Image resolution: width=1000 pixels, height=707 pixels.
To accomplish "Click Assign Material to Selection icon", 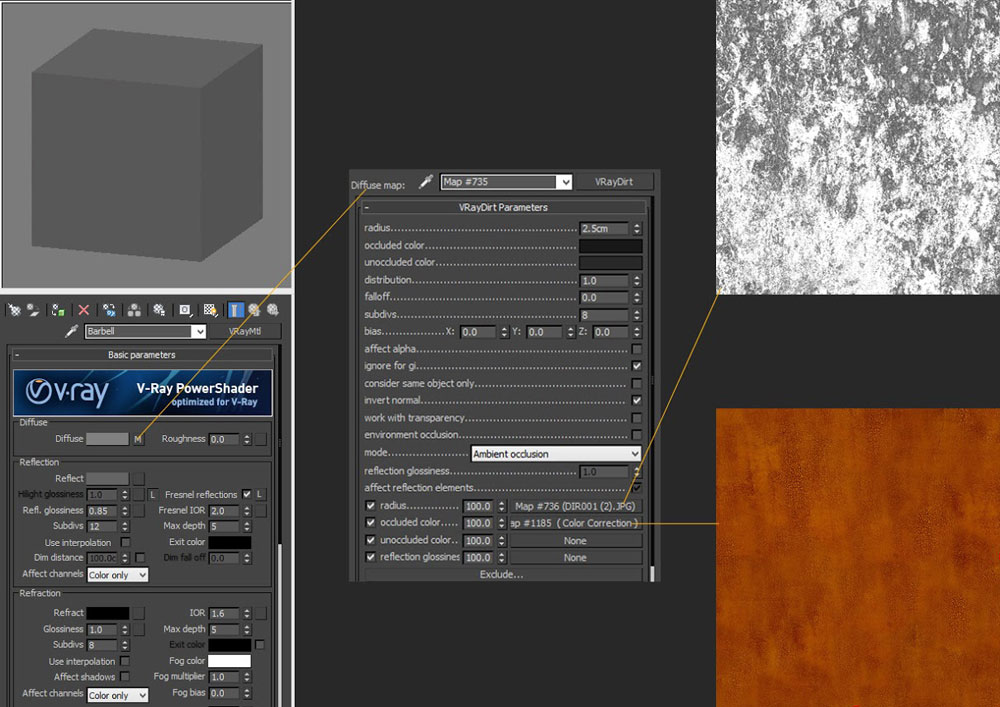I will pyautogui.click(x=59, y=311).
